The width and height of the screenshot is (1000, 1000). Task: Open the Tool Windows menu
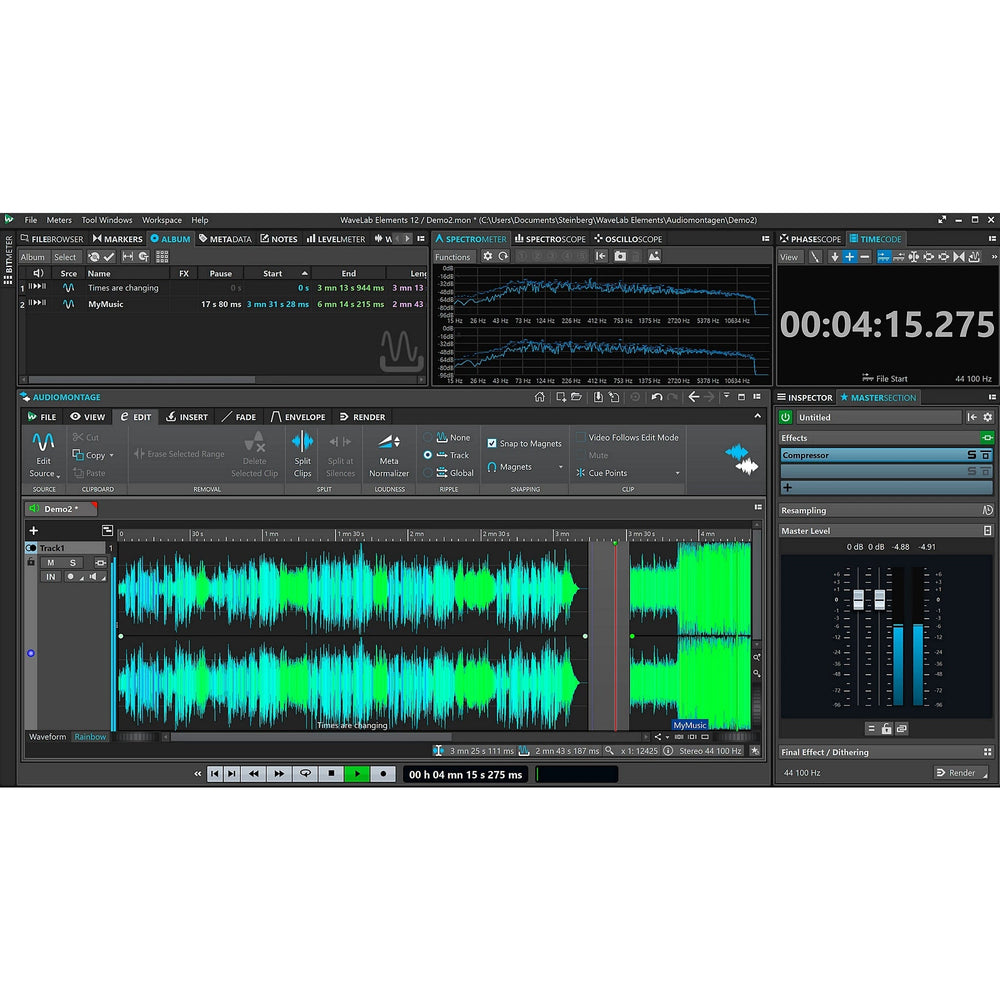click(107, 220)
